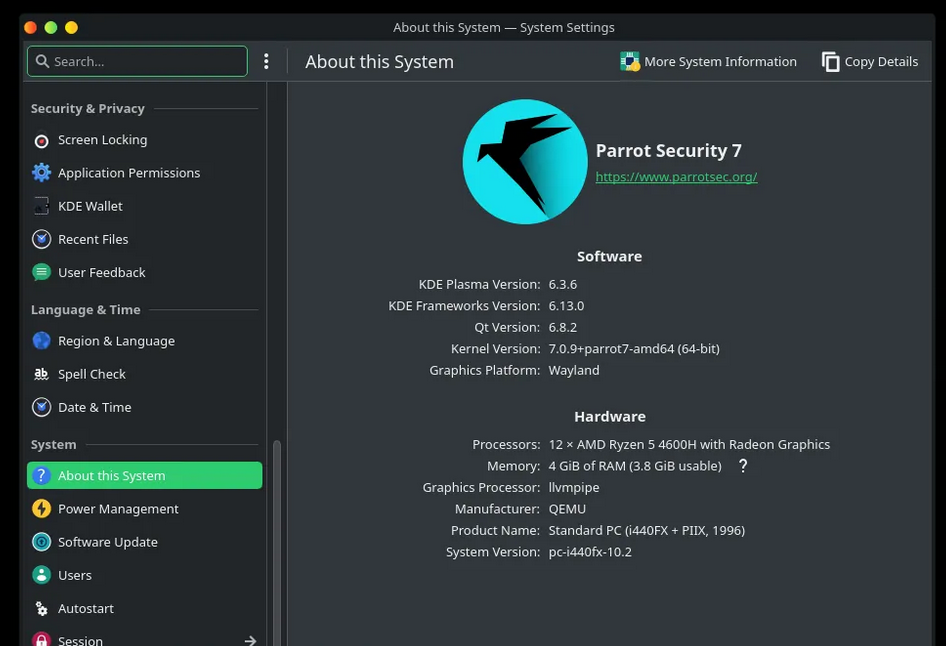The image size is (946, 646).
Task: Click the Copy Details clipboard icon
Action: (x=830, y=62)
